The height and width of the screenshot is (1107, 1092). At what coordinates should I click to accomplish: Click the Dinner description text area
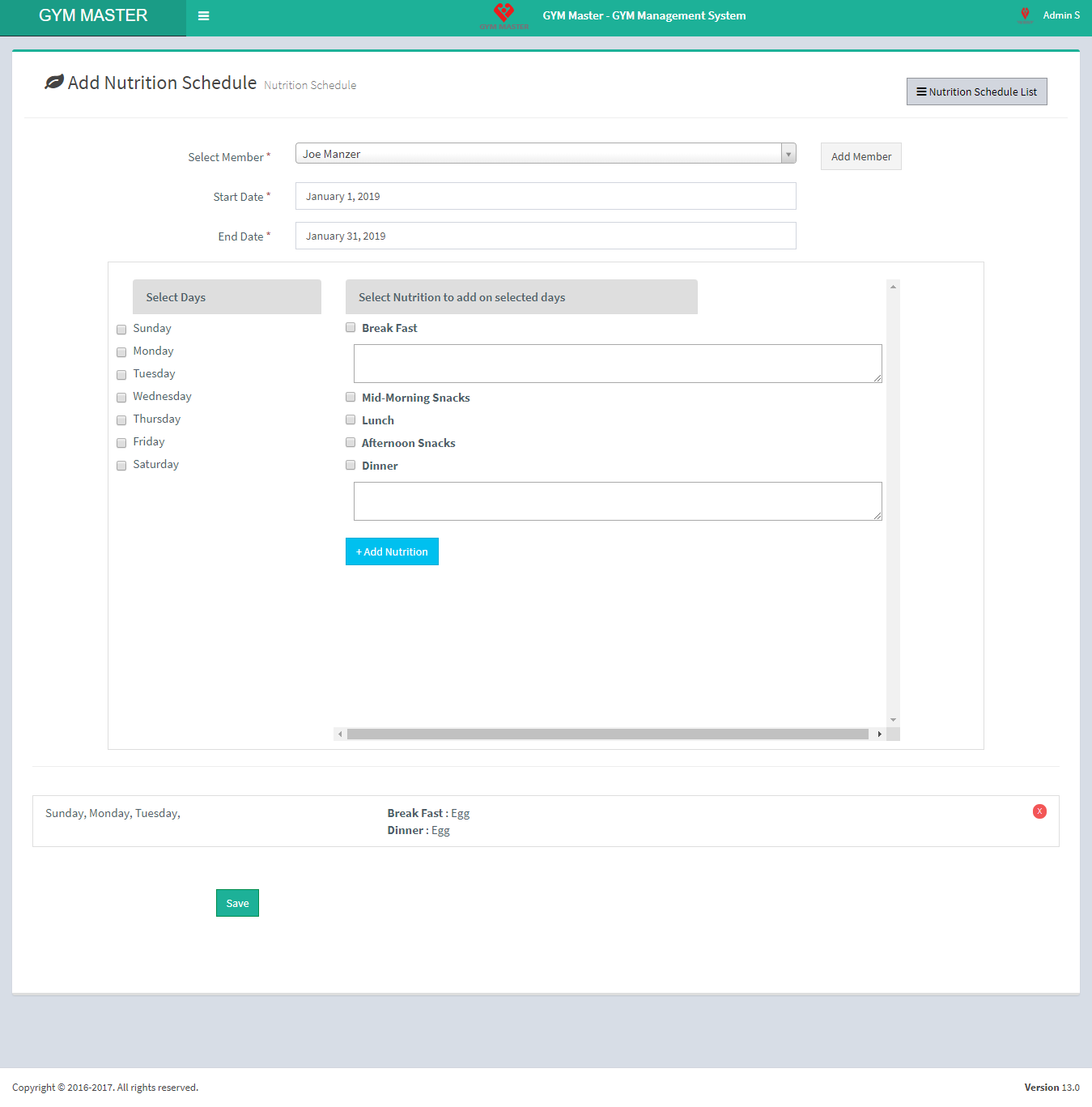point(617,501)
